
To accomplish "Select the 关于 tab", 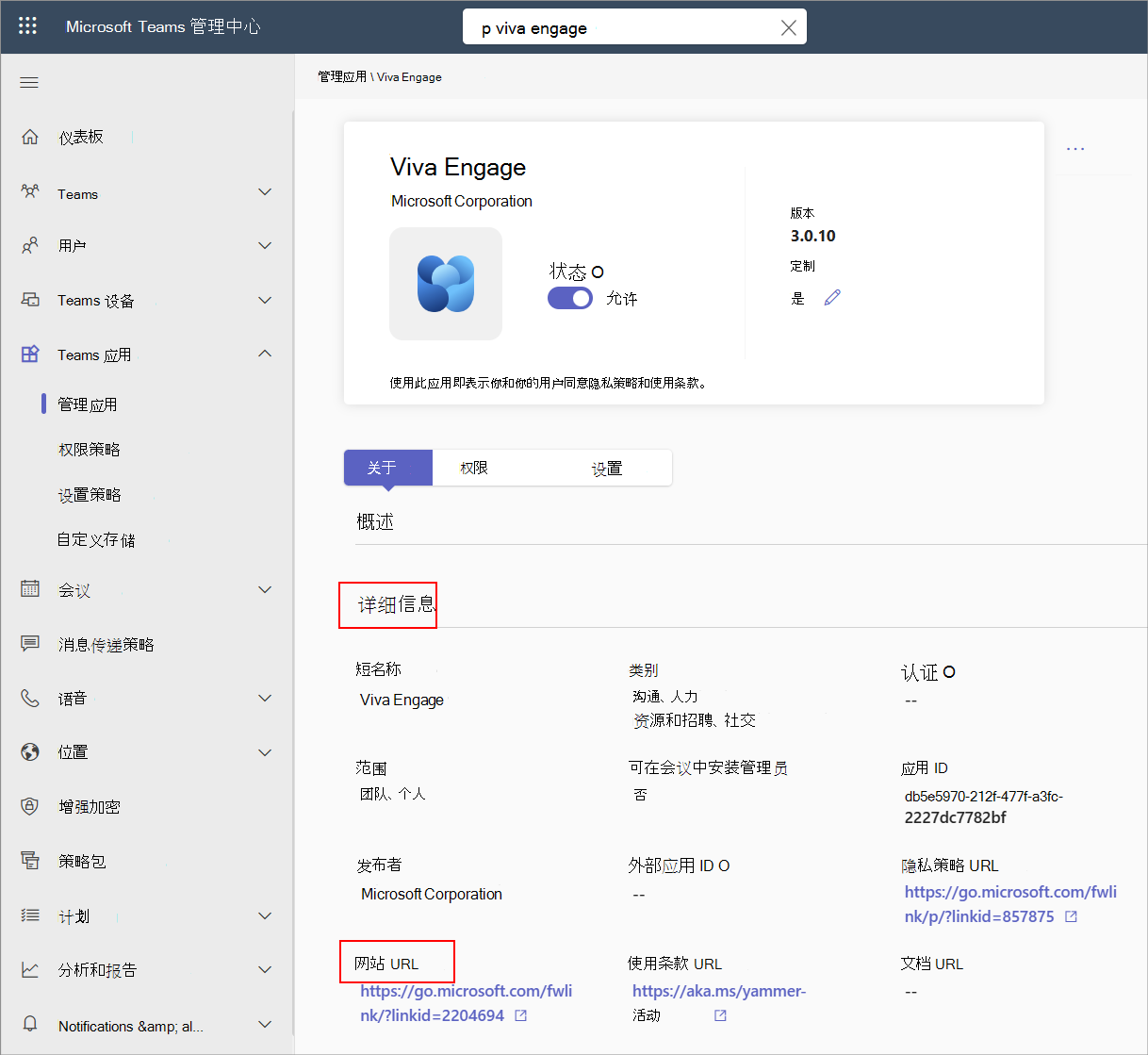I will click(x=388, y=468).
